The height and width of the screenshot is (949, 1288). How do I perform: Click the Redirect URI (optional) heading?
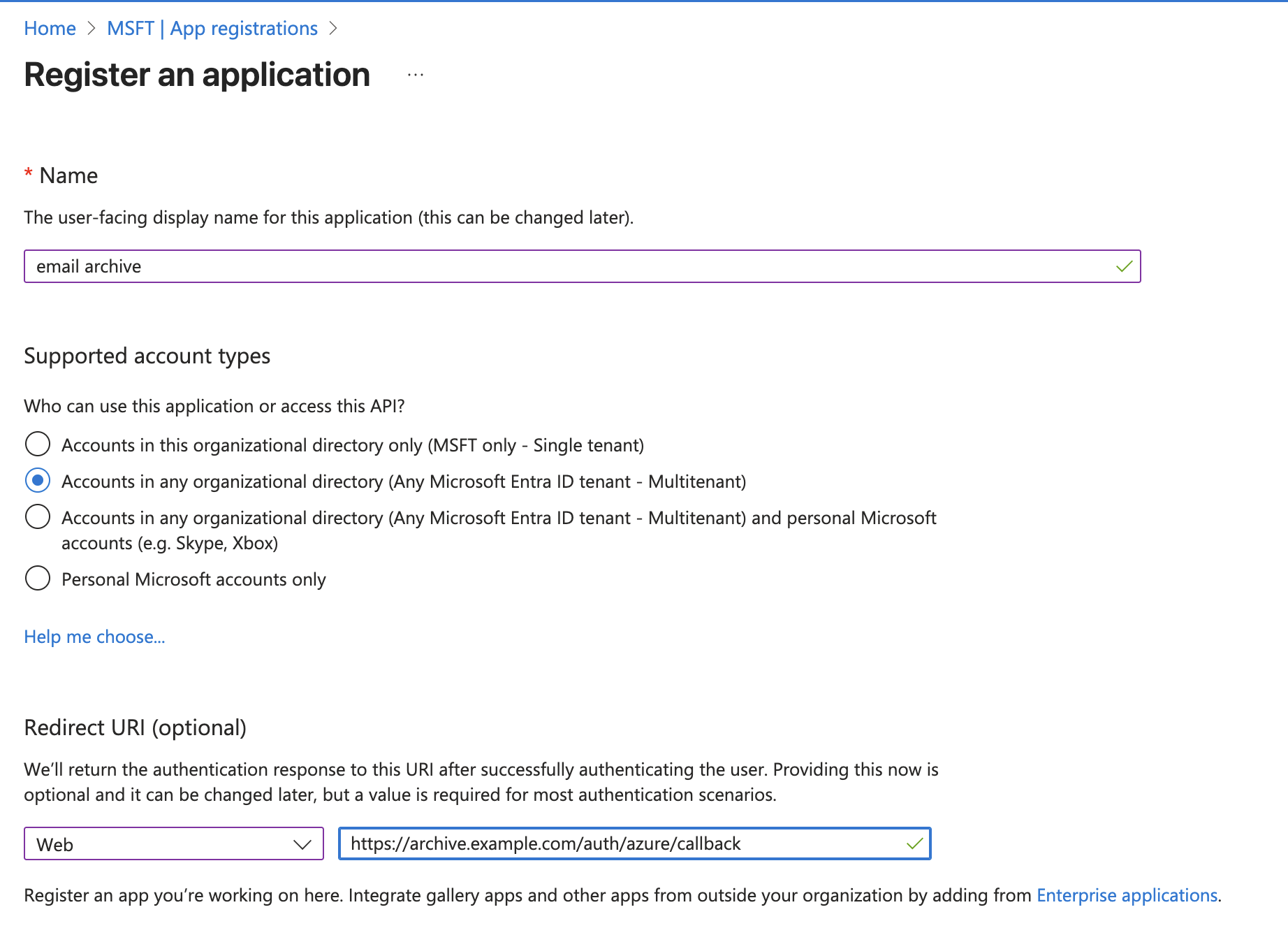click(135, 727)
